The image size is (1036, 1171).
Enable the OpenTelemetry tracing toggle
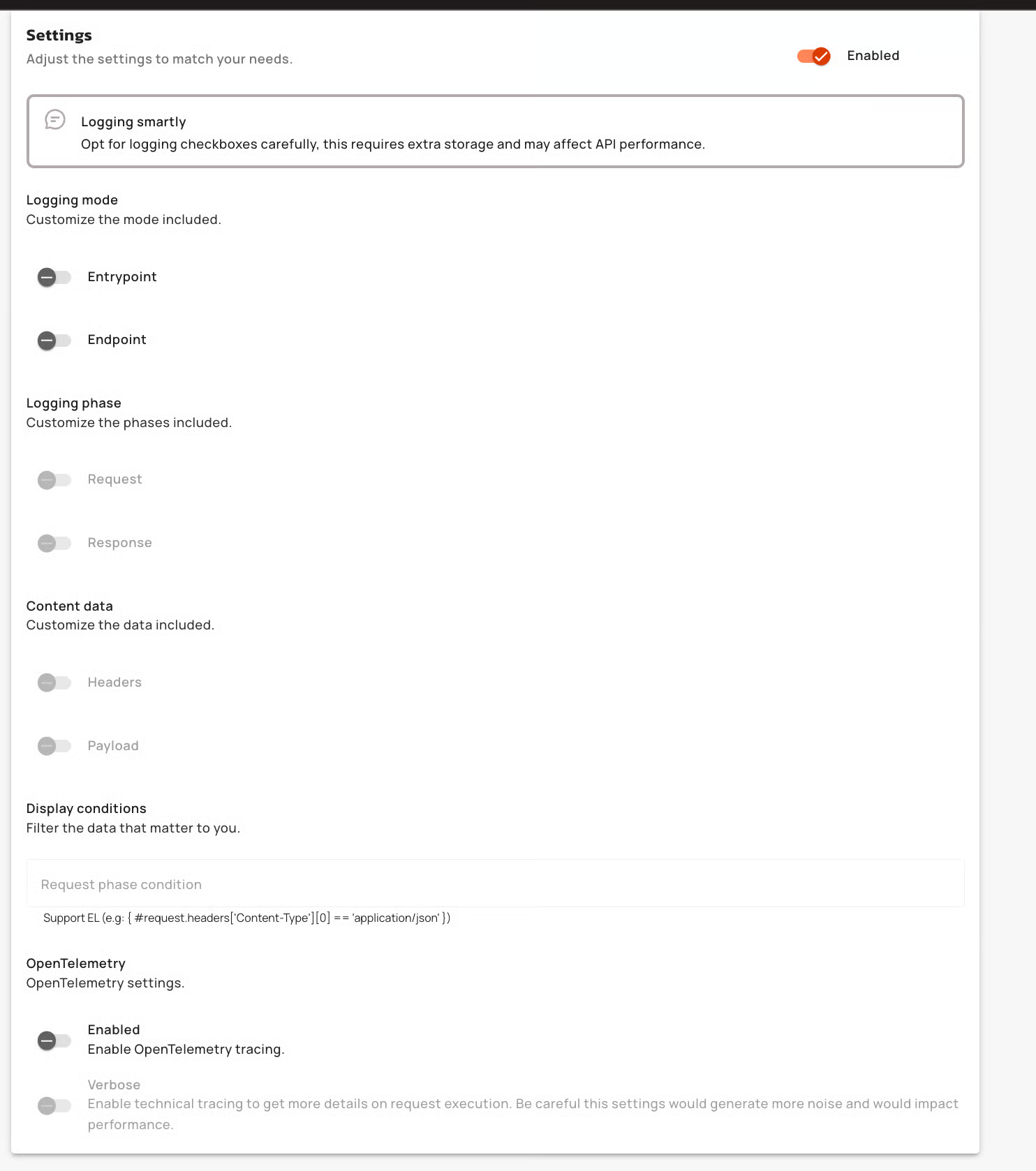click(x=54, y=1041)
